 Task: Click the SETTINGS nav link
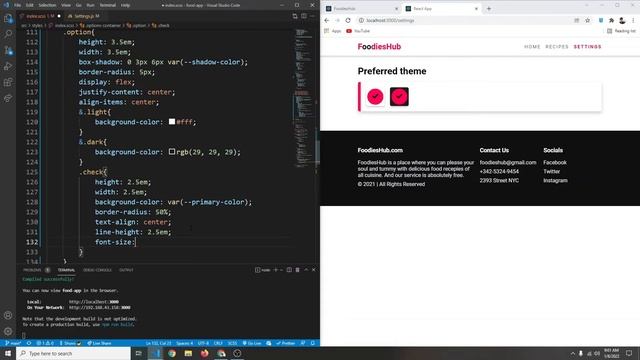click(587, 47)
